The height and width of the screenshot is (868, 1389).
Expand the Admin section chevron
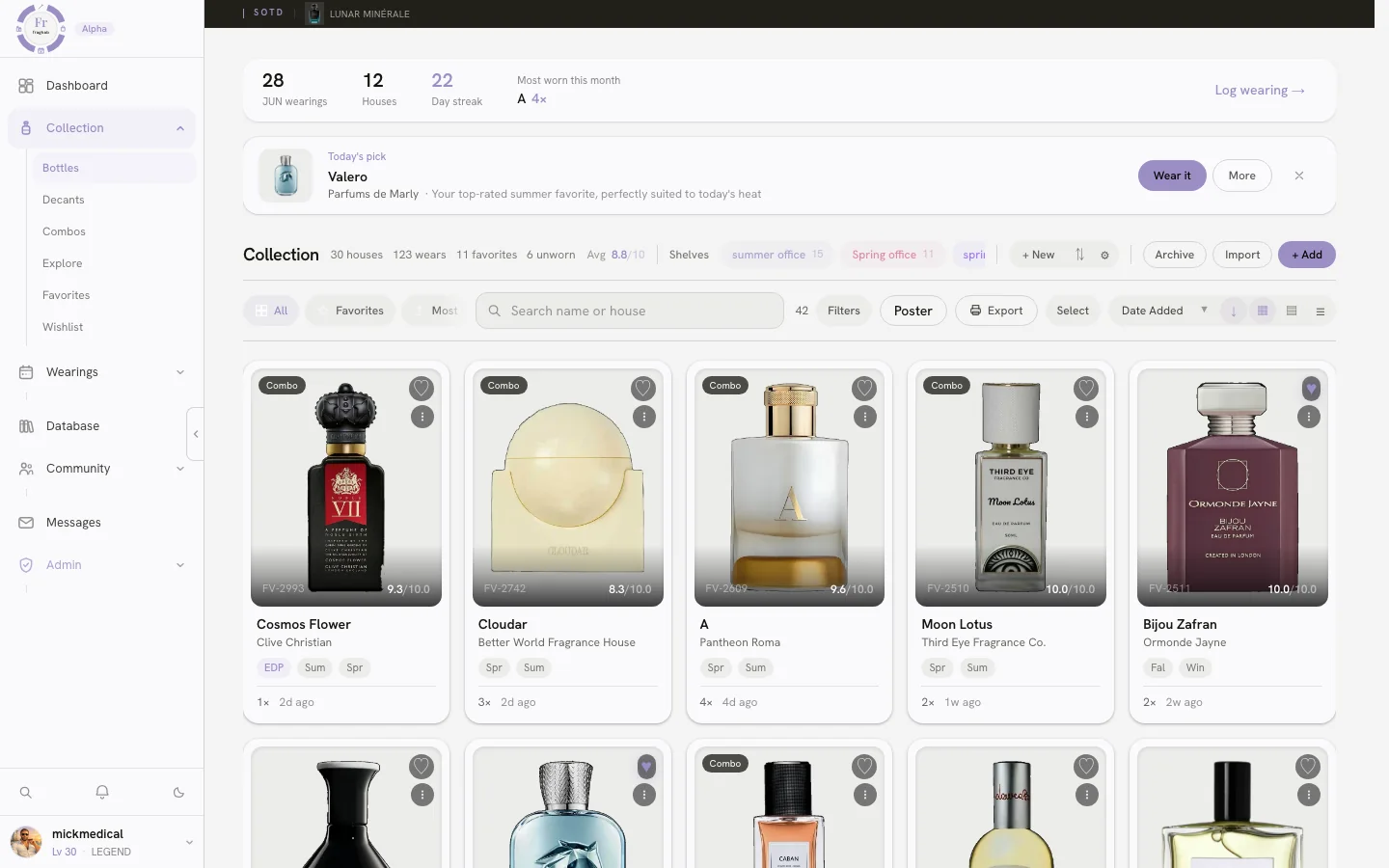pyautogui.click(x=180, y=565)
